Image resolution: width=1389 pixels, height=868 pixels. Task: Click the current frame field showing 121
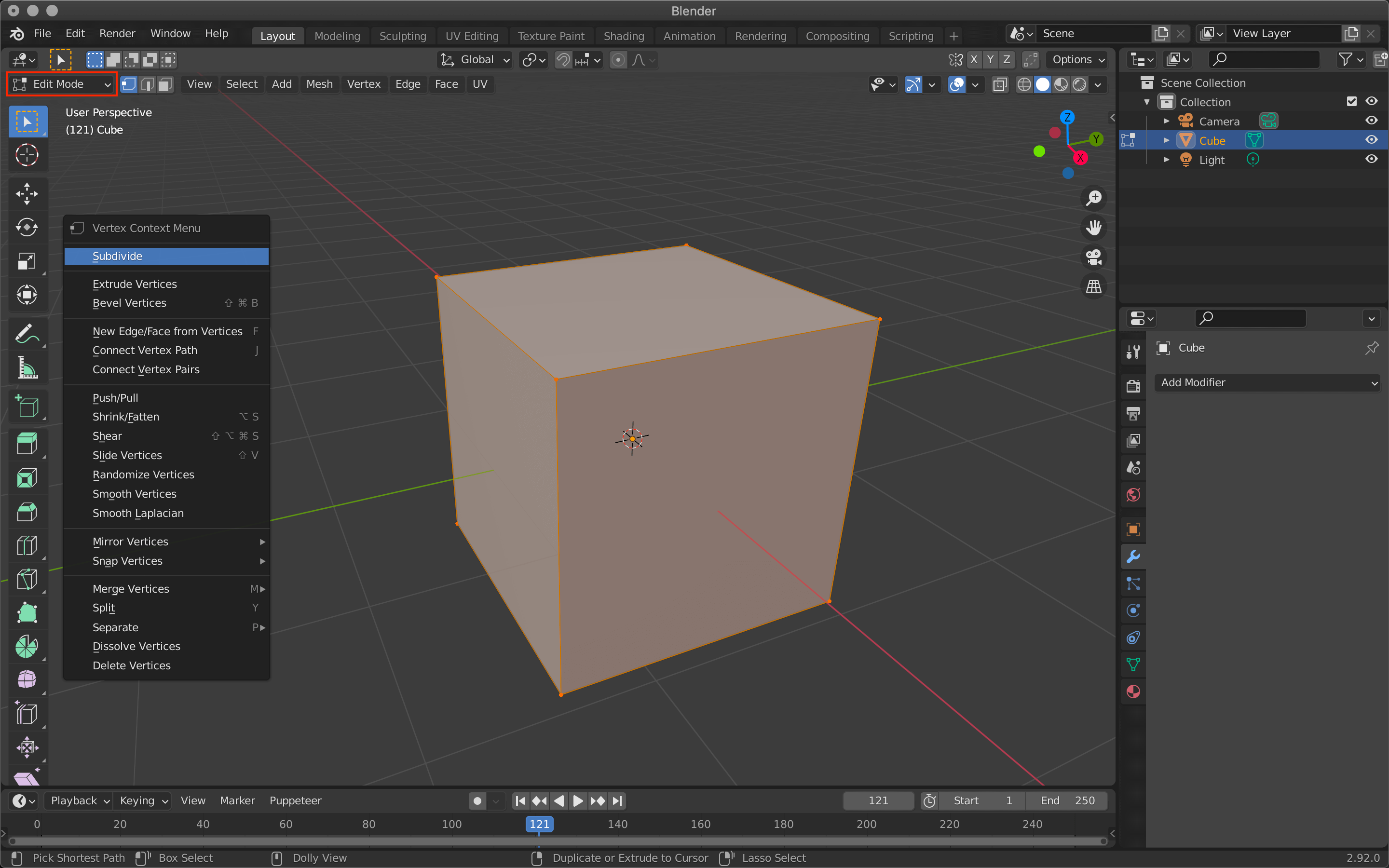(x=878, y=800)
